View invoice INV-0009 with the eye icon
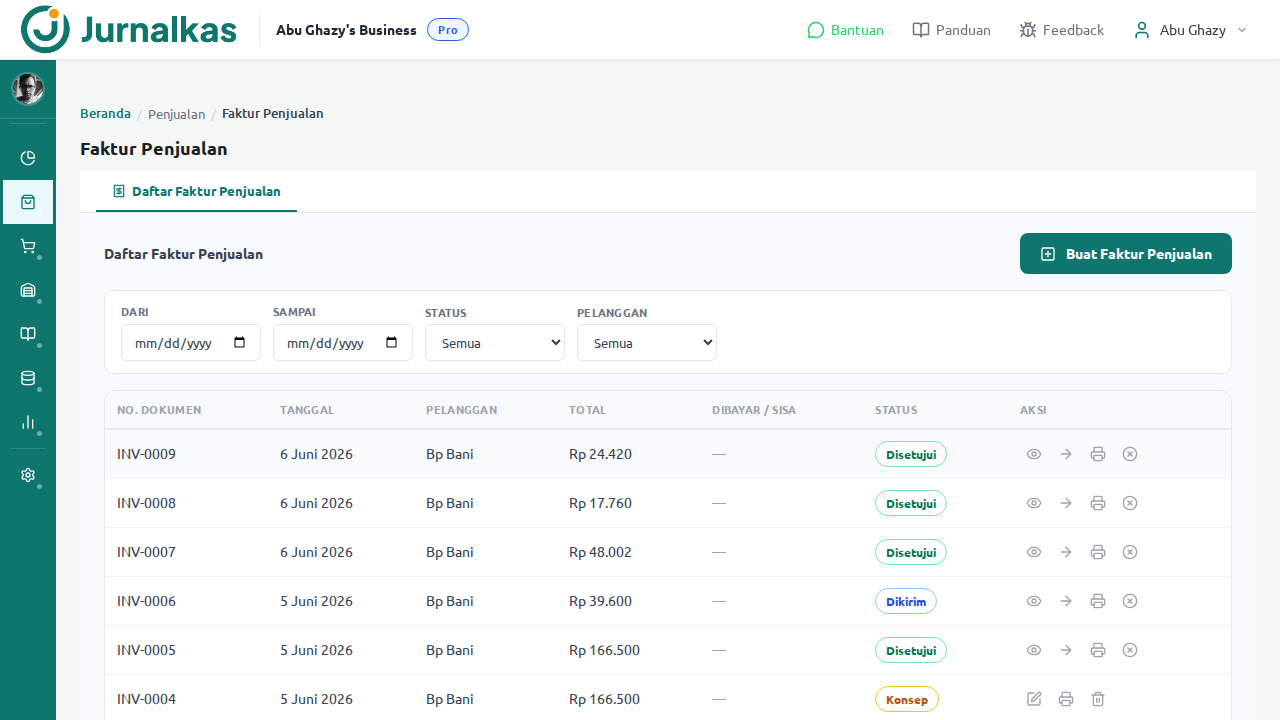This screenshot has height=720, width=1280. click(x=1034, y=454)
